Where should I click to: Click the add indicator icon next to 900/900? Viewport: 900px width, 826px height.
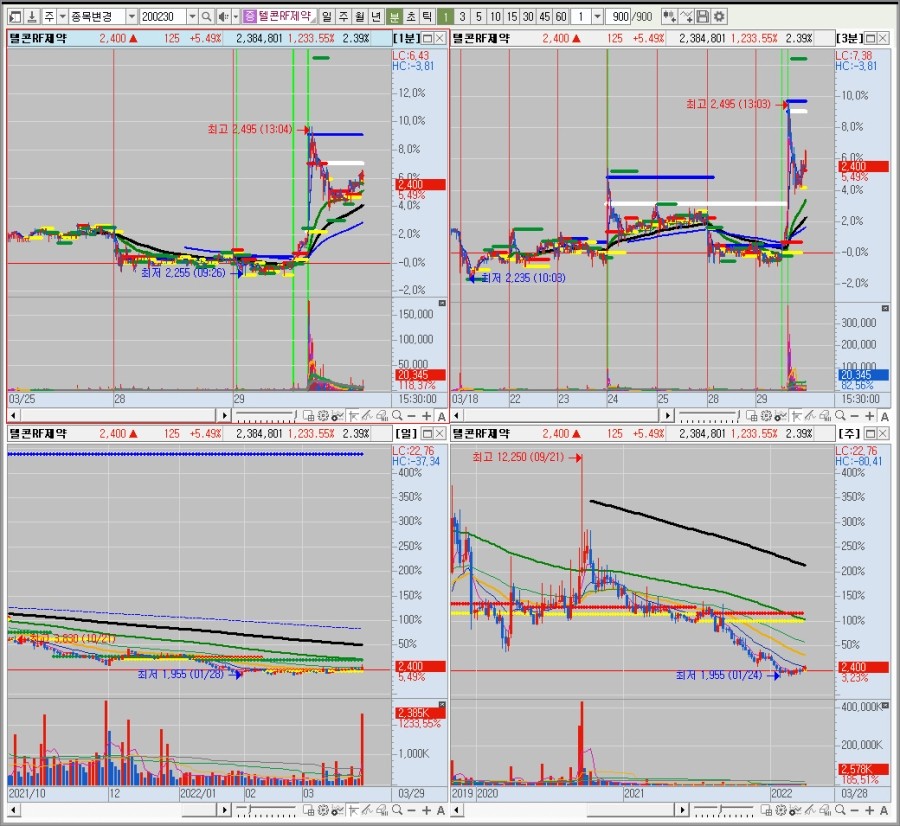pyautogui.click(x=668, y=17)
